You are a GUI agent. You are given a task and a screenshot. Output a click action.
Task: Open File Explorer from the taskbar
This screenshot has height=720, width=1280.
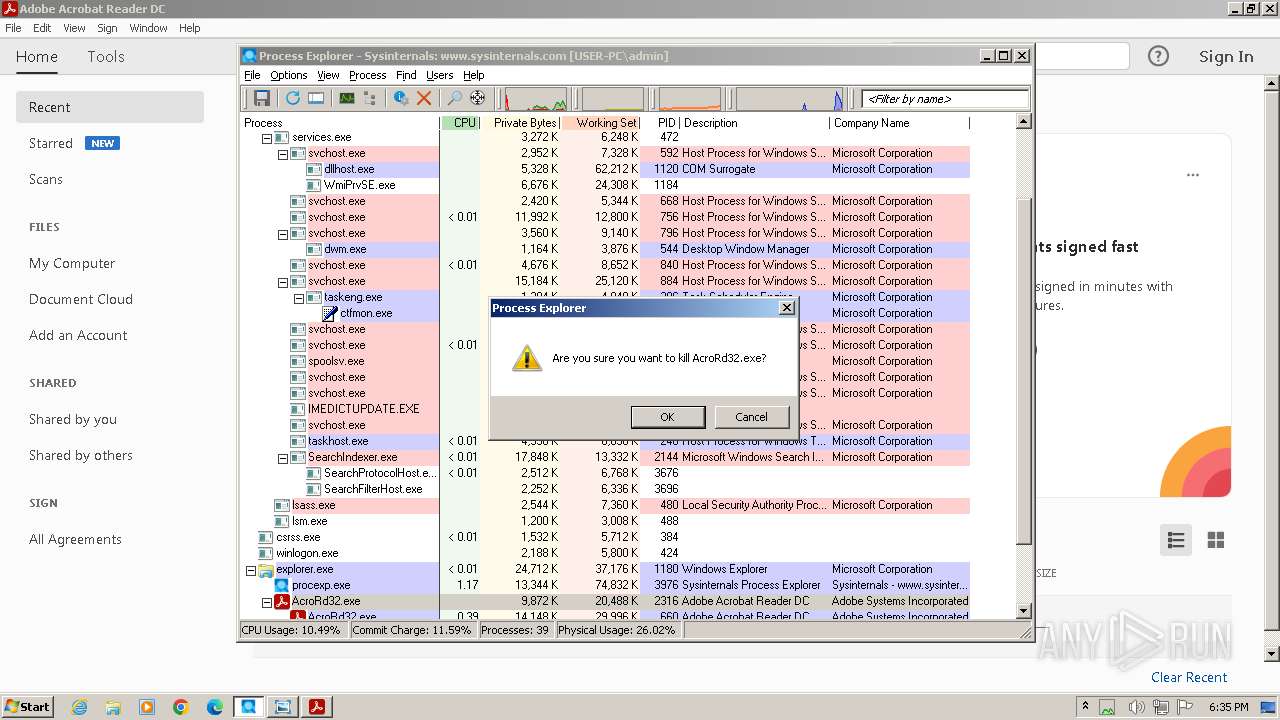113,707
